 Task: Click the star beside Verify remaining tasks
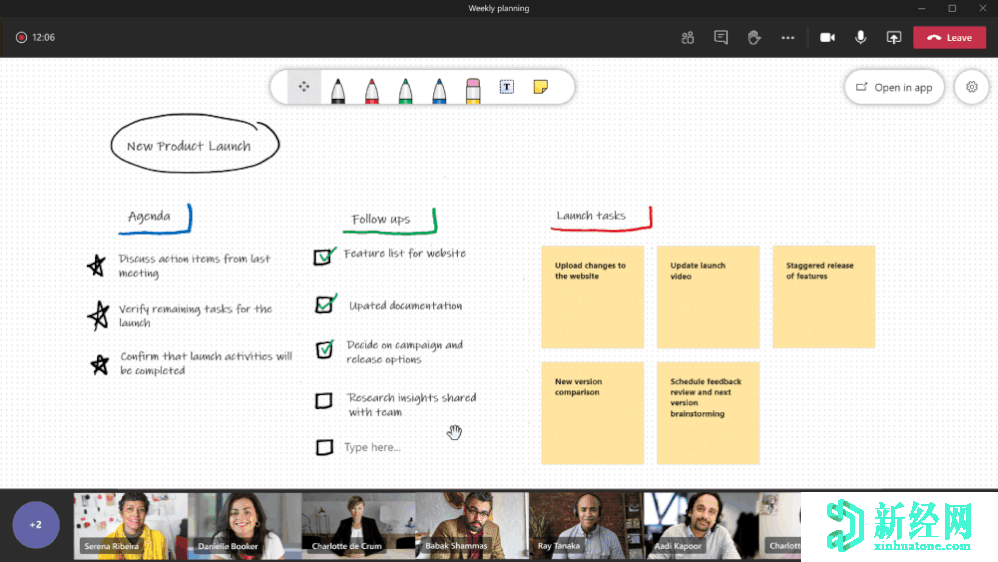pos(99,315)
